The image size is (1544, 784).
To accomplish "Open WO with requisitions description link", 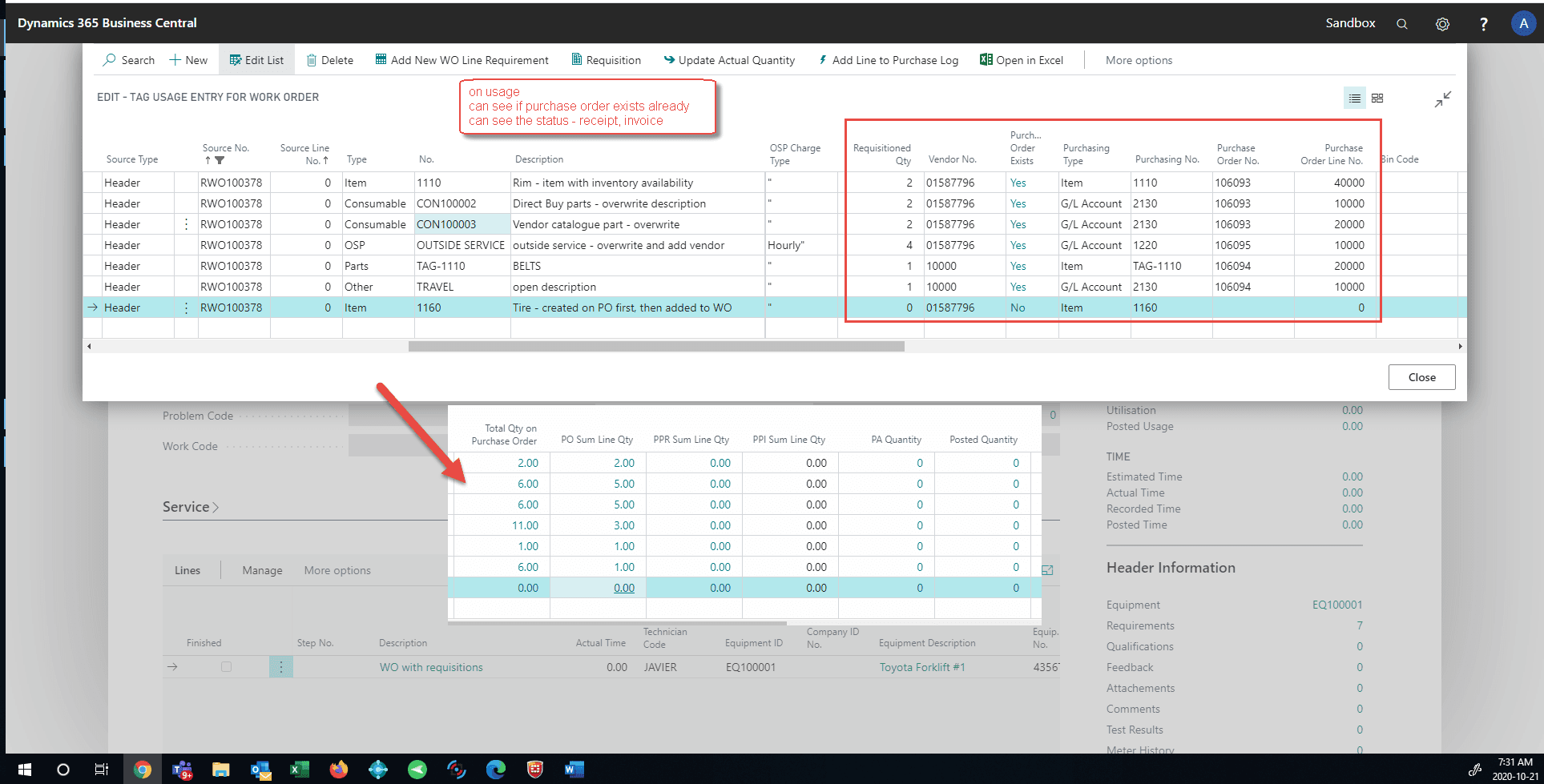I will pos(431,667).
